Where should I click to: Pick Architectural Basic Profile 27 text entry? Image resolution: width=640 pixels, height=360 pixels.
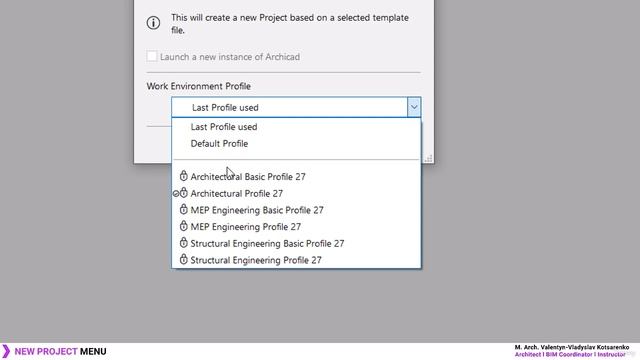tap(248, 177)
